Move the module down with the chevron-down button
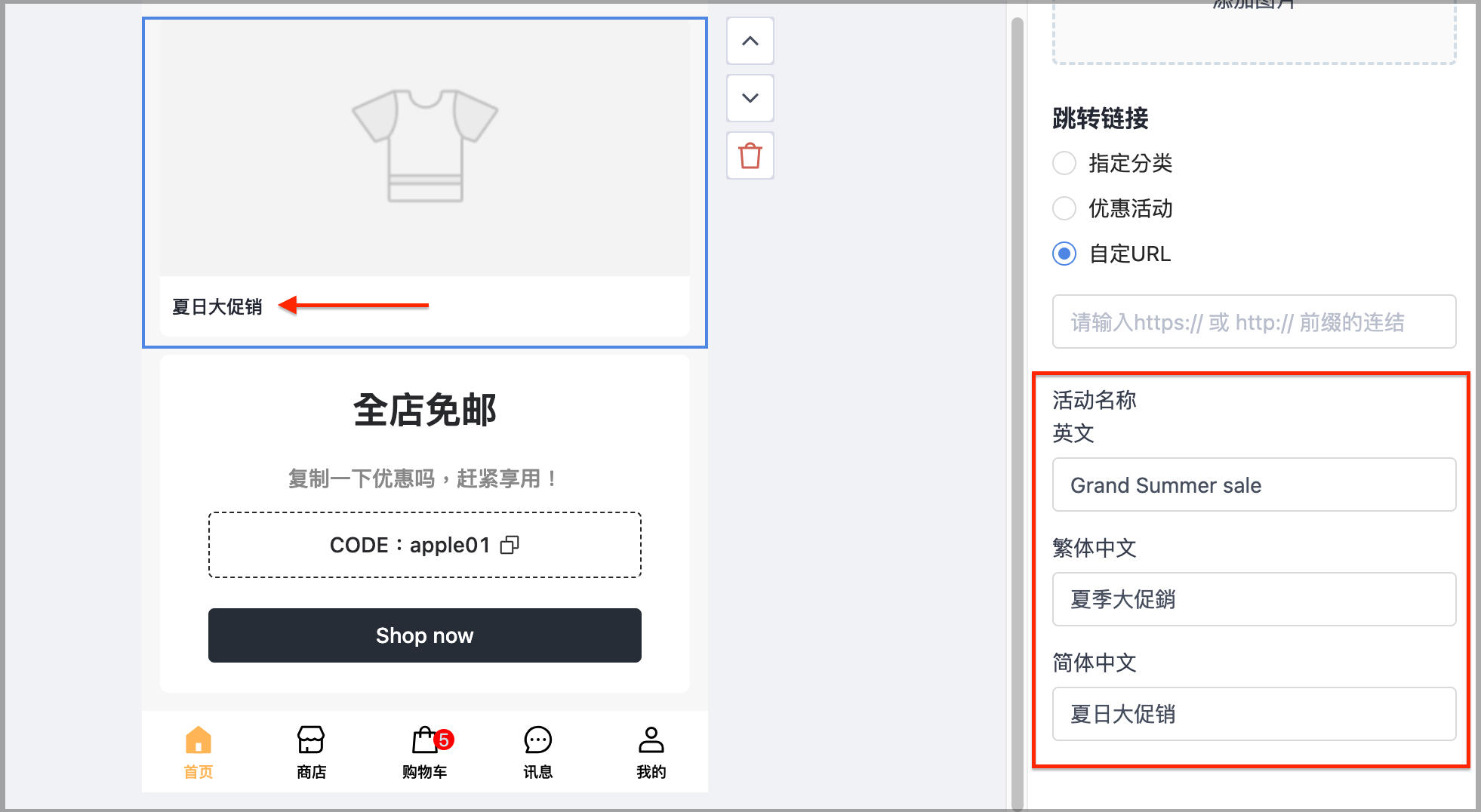 [750, 98]
